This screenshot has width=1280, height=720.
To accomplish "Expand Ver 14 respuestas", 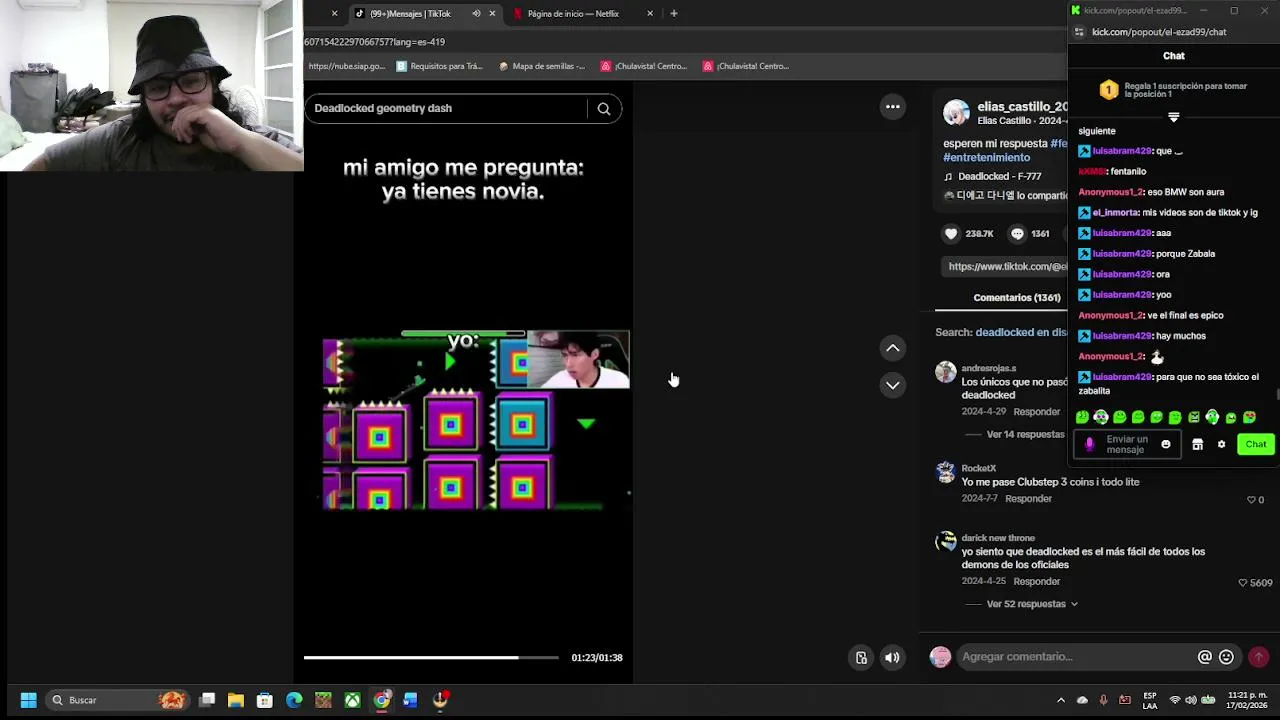I will pos(1025,435).
